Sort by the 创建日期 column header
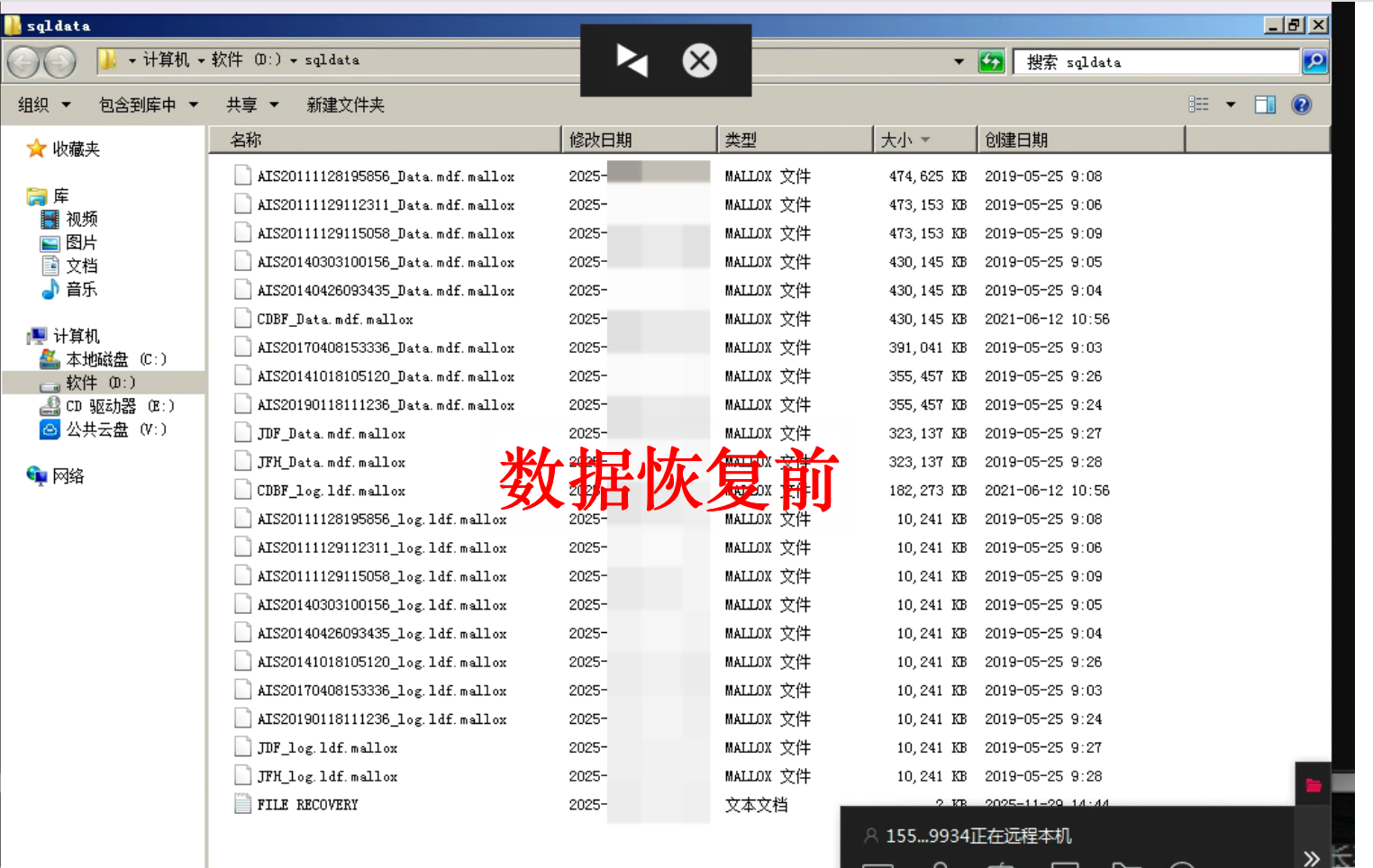 pyautogui.click(x=1081, y=140)
